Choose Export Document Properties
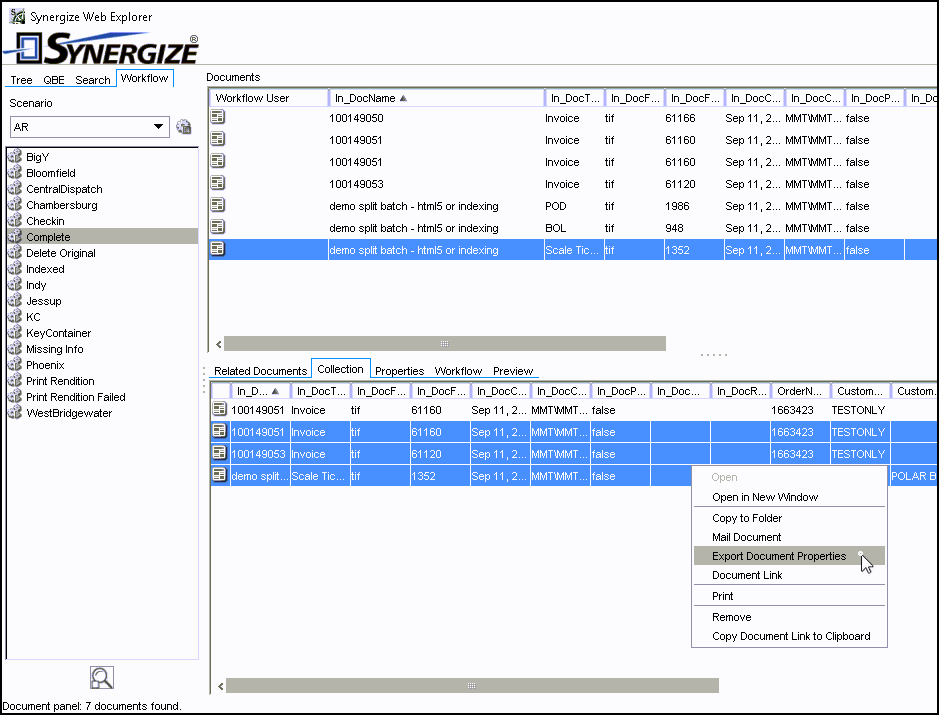The height and width of the screenshot is (715, 939). [789, 556]
